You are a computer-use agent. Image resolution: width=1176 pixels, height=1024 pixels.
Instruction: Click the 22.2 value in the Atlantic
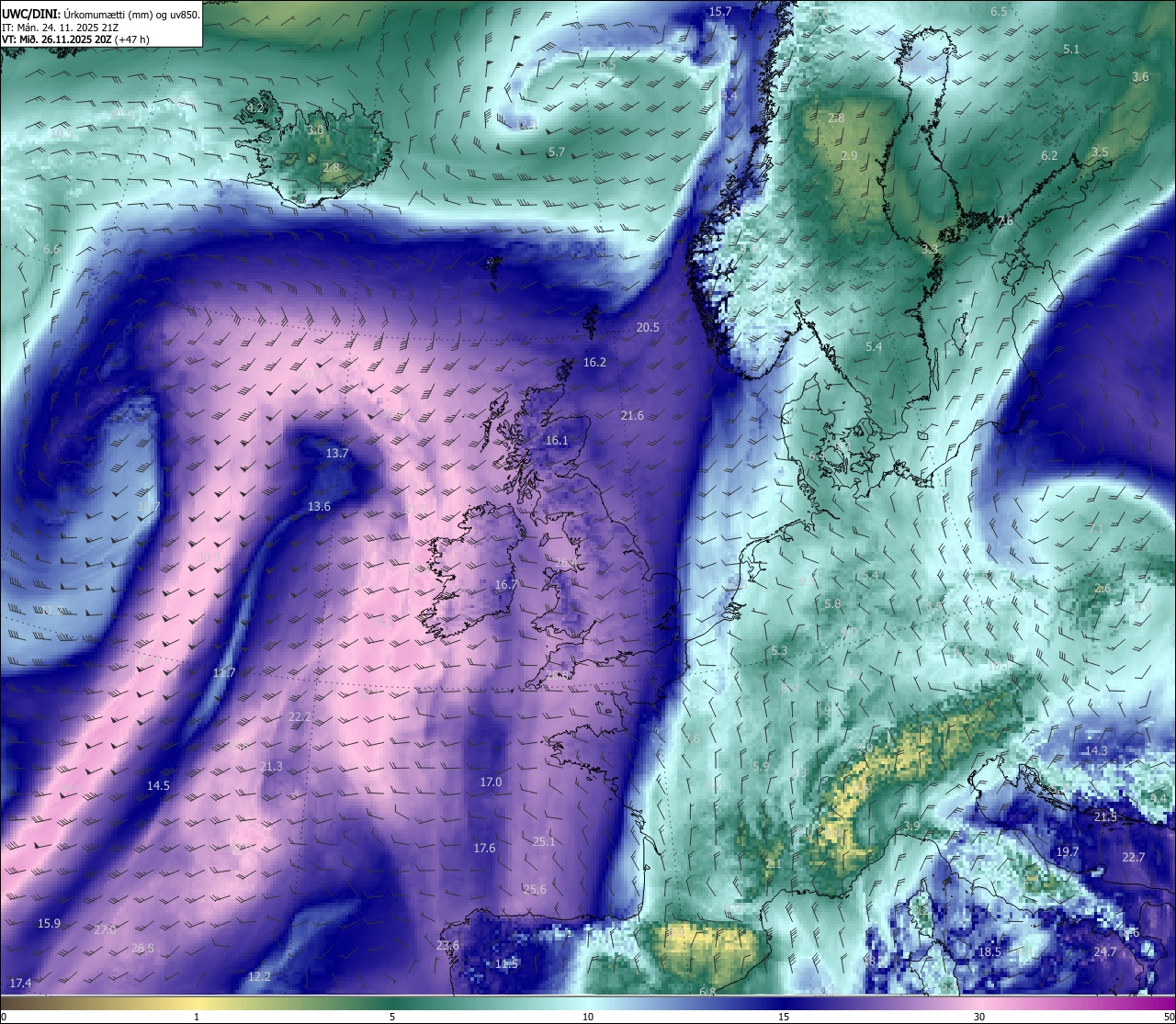pyautogui.click(x=300, y=717)
